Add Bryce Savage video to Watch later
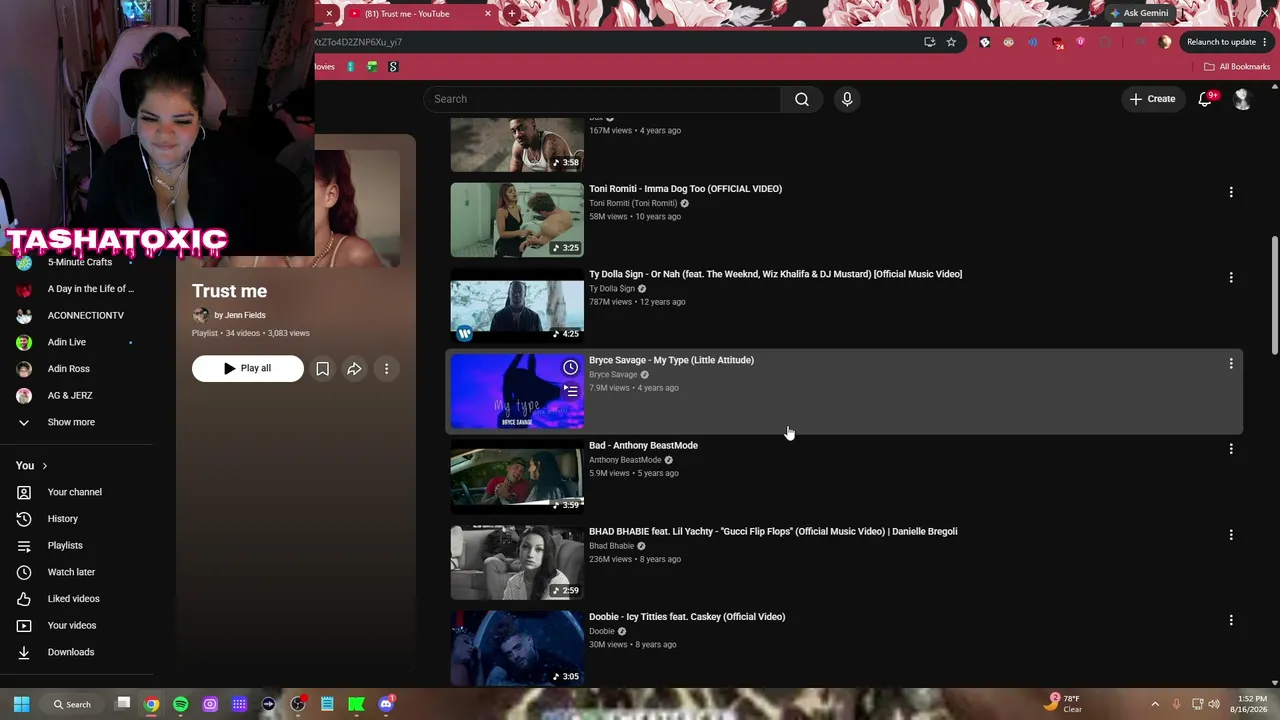This screenshot has height=720, width=1280. (570, 367)
